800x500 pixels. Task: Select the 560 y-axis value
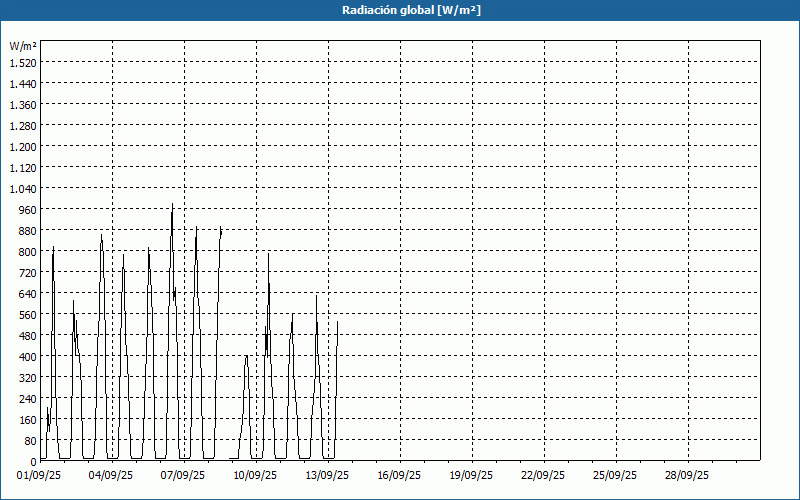point(28,315)
